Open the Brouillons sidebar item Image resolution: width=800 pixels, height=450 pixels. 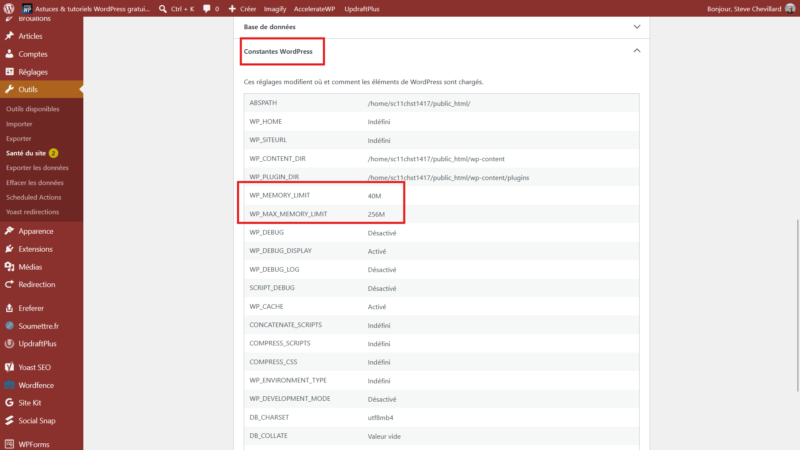34,19
